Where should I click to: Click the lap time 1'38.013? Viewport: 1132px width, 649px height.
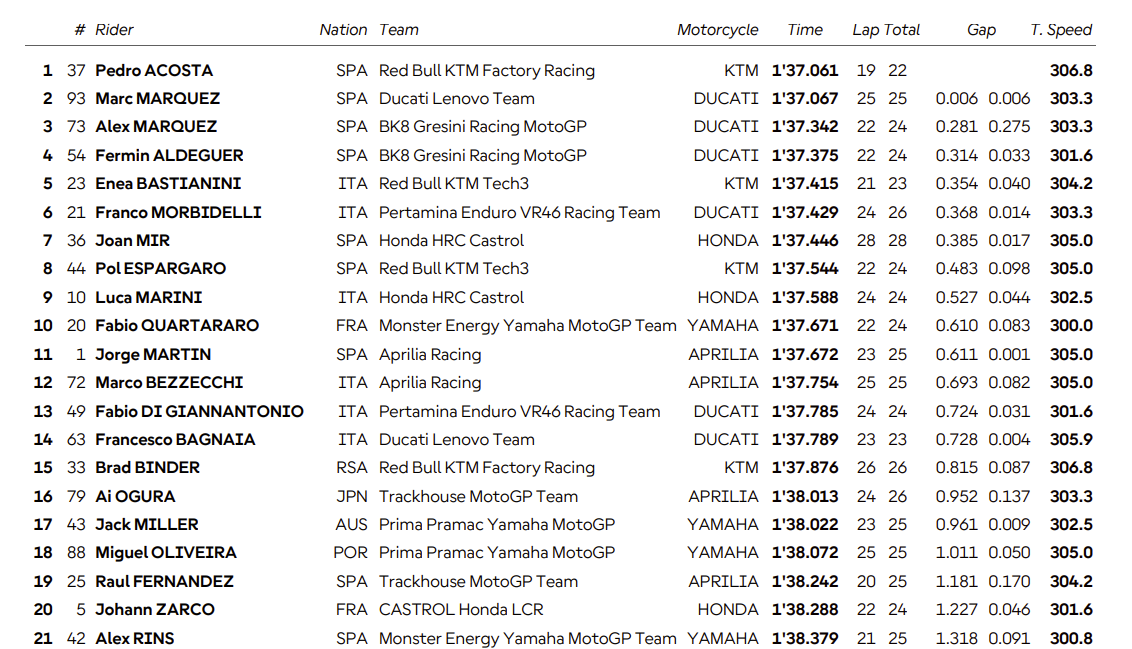click(805, 497)
